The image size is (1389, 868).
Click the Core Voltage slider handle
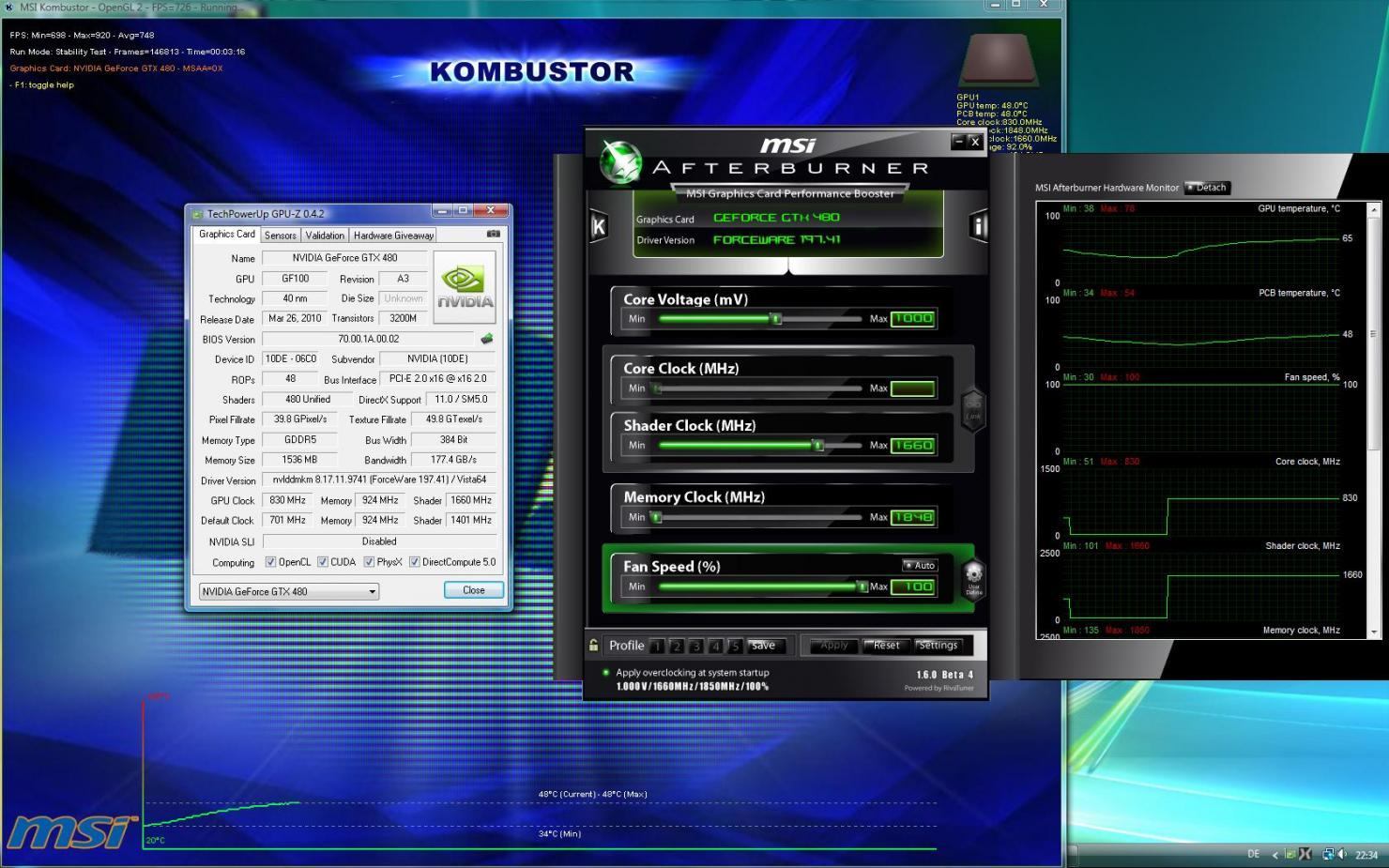click(x=776, y=319)
